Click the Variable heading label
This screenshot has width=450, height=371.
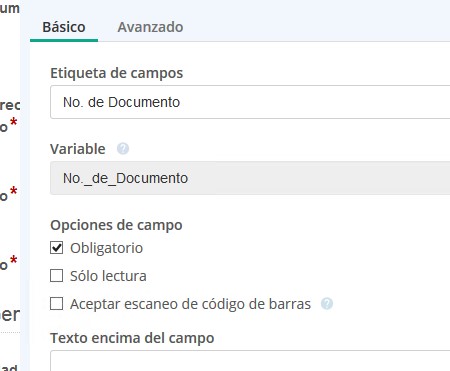[x=78, y=149]
